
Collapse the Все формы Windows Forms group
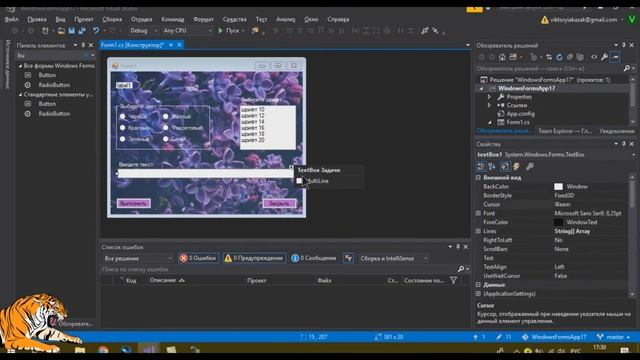[20, 66]
